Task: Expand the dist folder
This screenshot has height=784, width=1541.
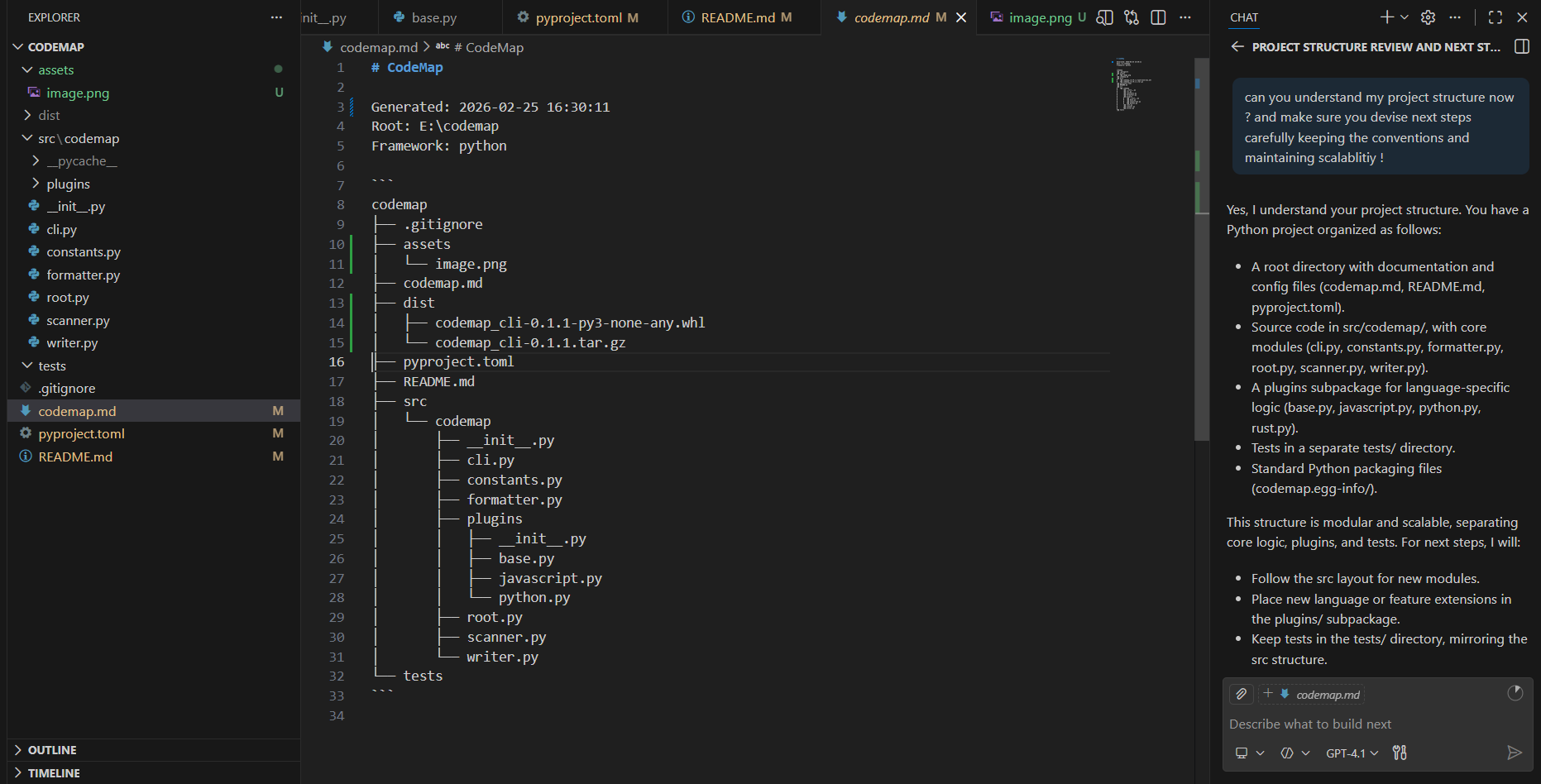Action: click(x=27, y=115)
